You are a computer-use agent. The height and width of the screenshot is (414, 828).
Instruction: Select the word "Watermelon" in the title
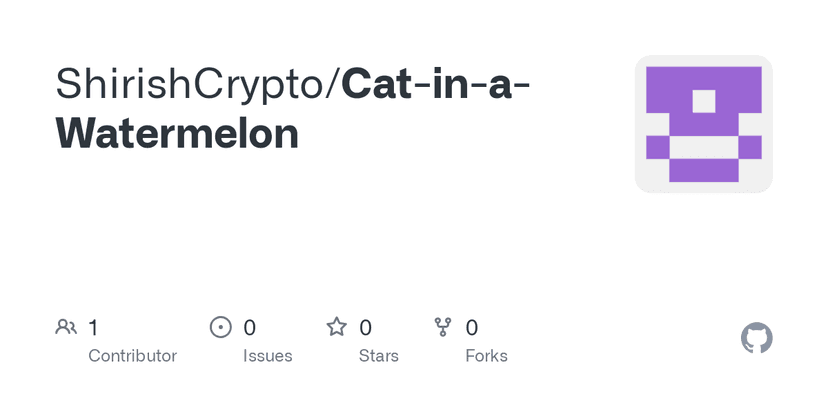pos(177,133)
